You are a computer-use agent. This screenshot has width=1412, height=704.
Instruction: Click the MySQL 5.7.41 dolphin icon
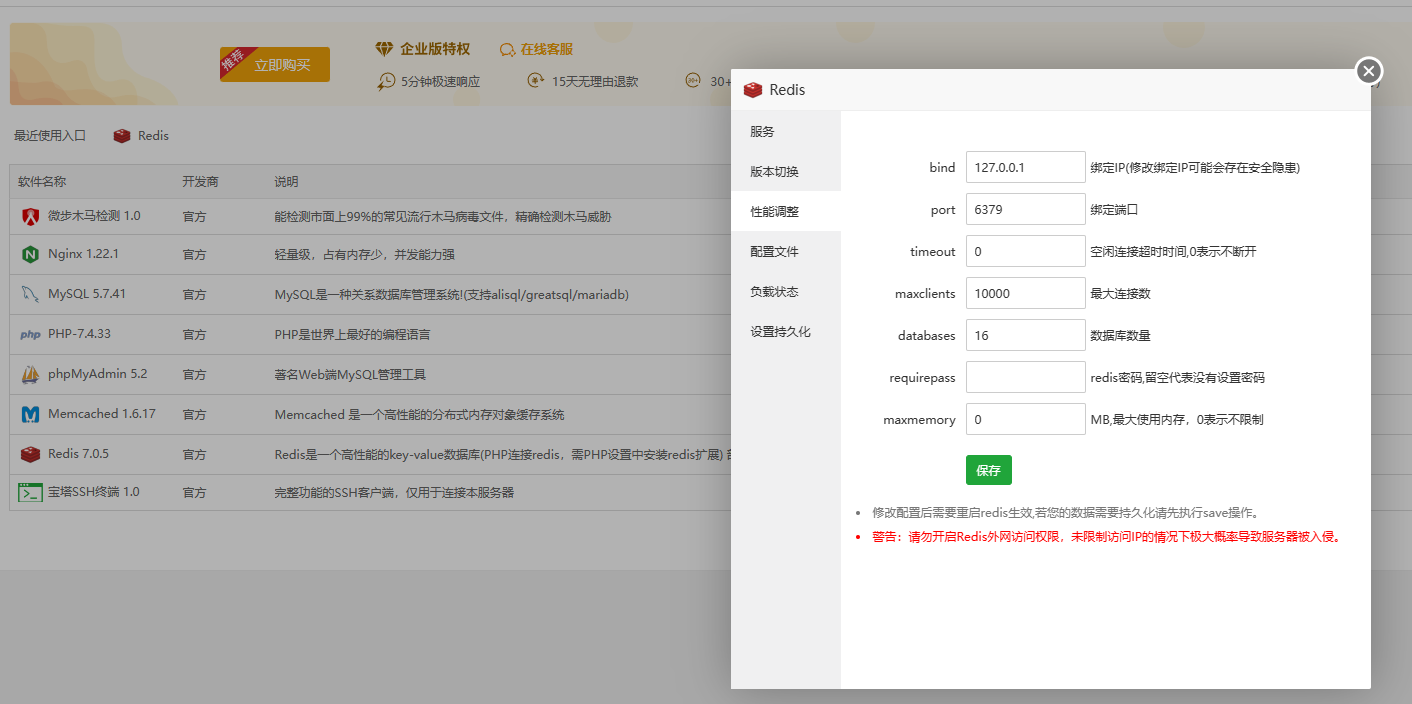pos(30,294)
